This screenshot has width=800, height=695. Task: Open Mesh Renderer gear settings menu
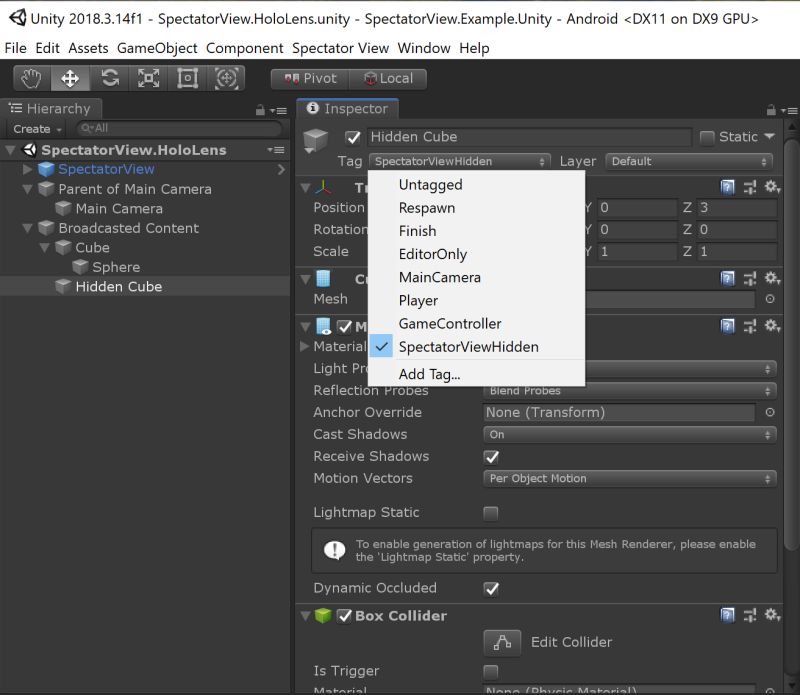[771, 326]
